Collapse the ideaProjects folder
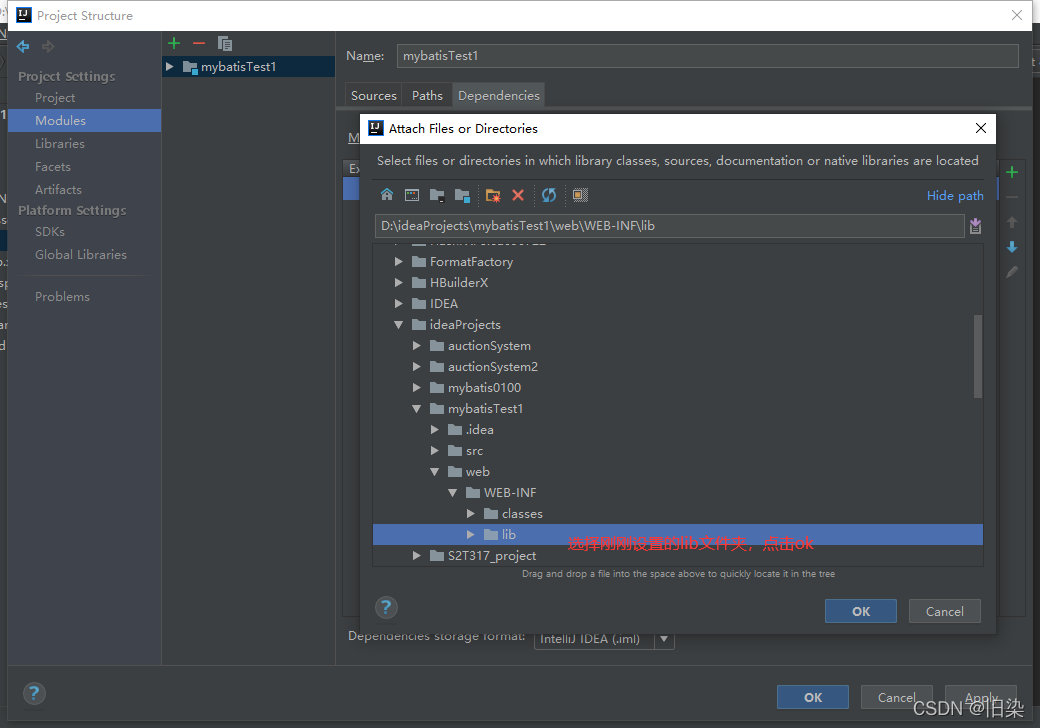1040x728 pixels. 398,325
